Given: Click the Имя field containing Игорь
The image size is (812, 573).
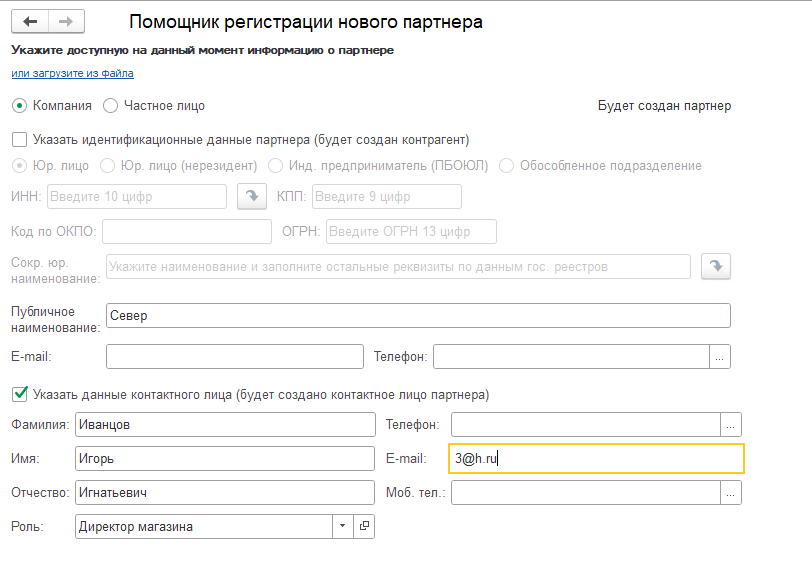Looking at the screenshot, I should 225,459.
